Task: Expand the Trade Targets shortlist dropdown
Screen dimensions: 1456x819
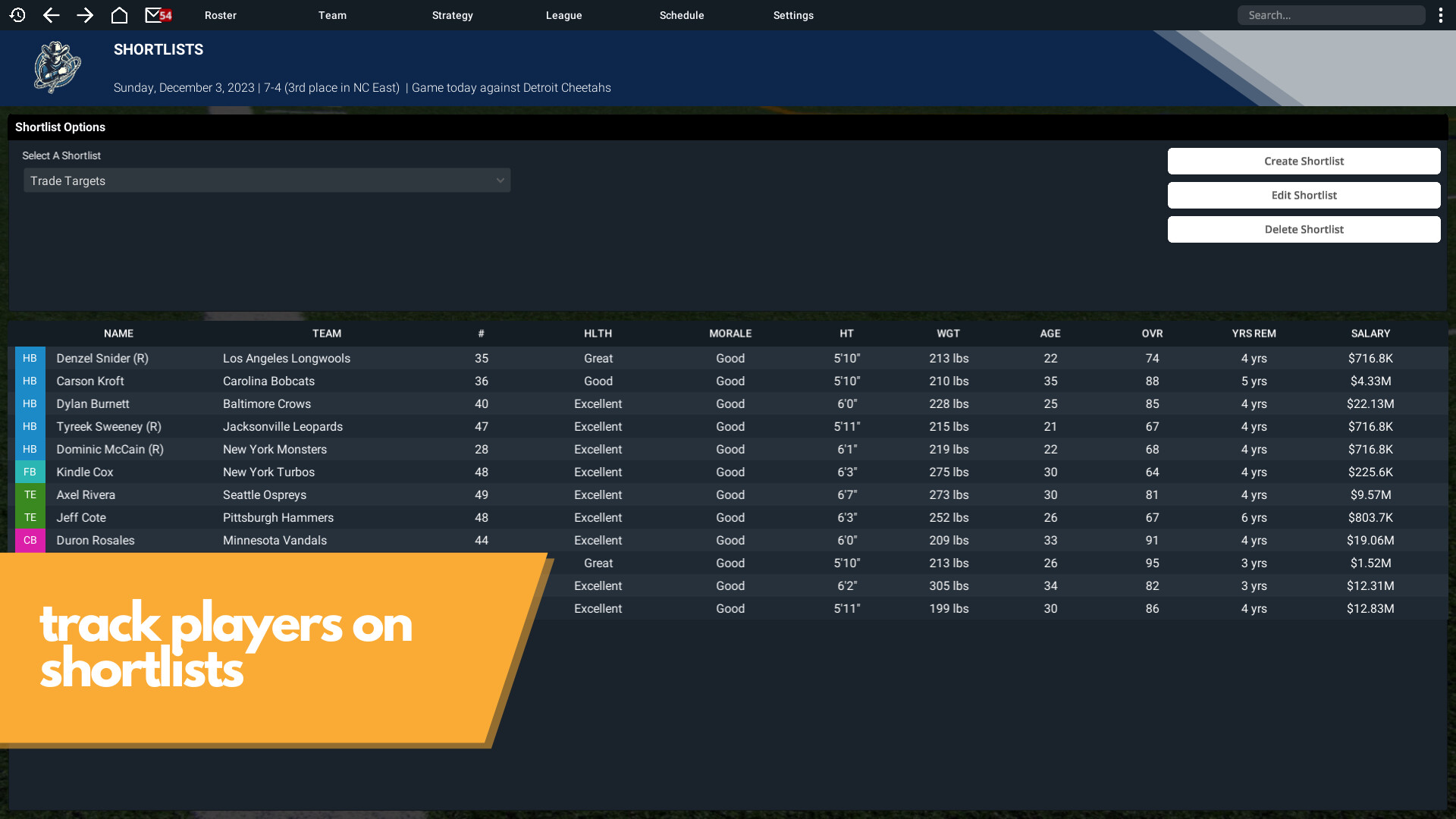Action: (x=267, y=180)
